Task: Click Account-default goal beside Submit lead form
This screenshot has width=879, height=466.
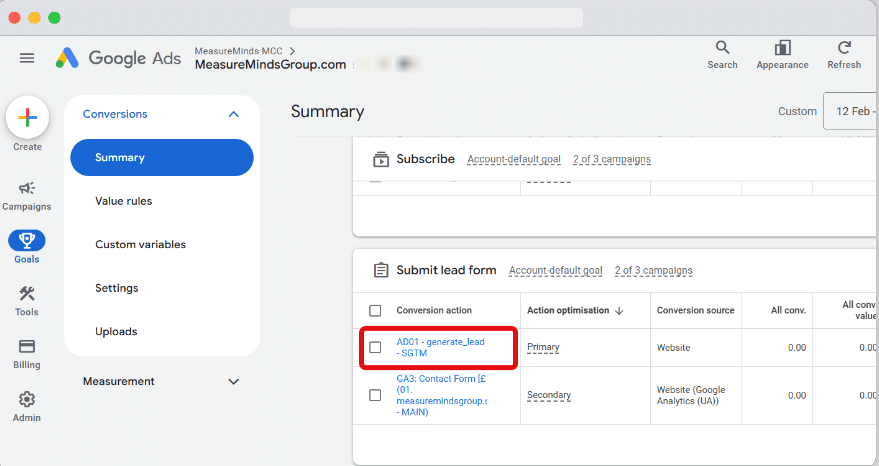Action: [556, 270]
